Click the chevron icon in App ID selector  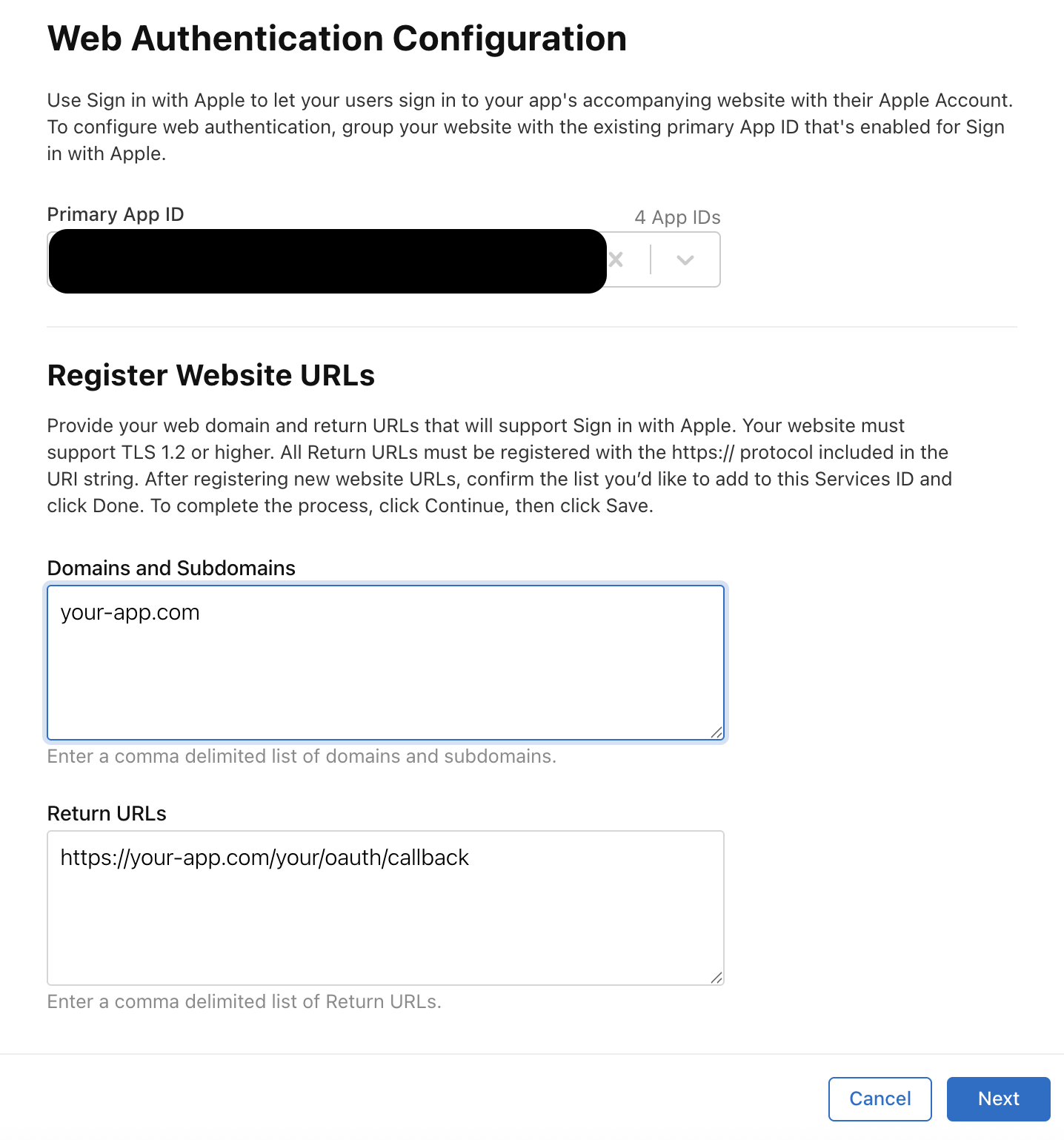(x=684, y=259)
